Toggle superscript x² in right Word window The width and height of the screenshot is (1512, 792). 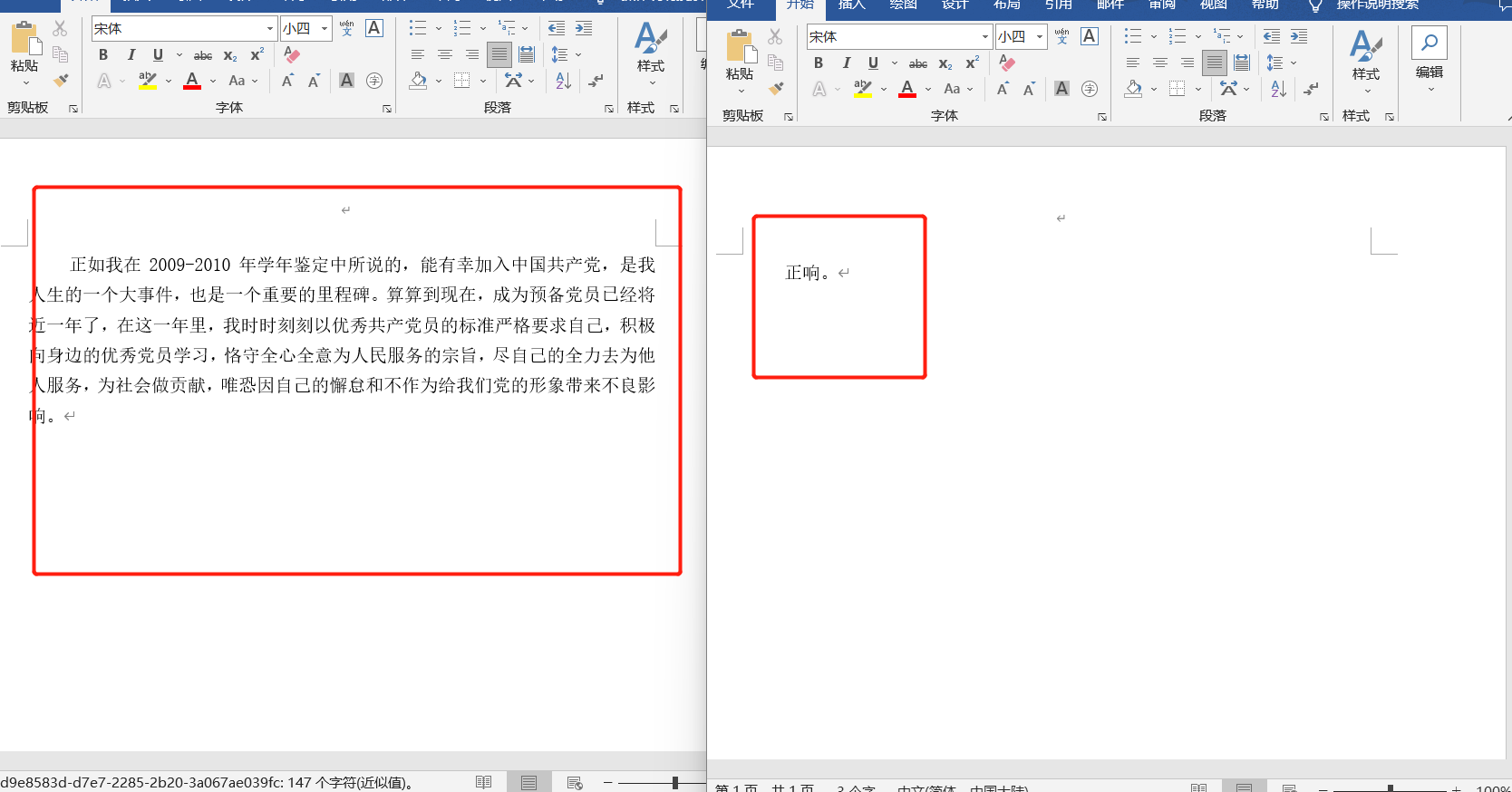[x=972, y=63]
